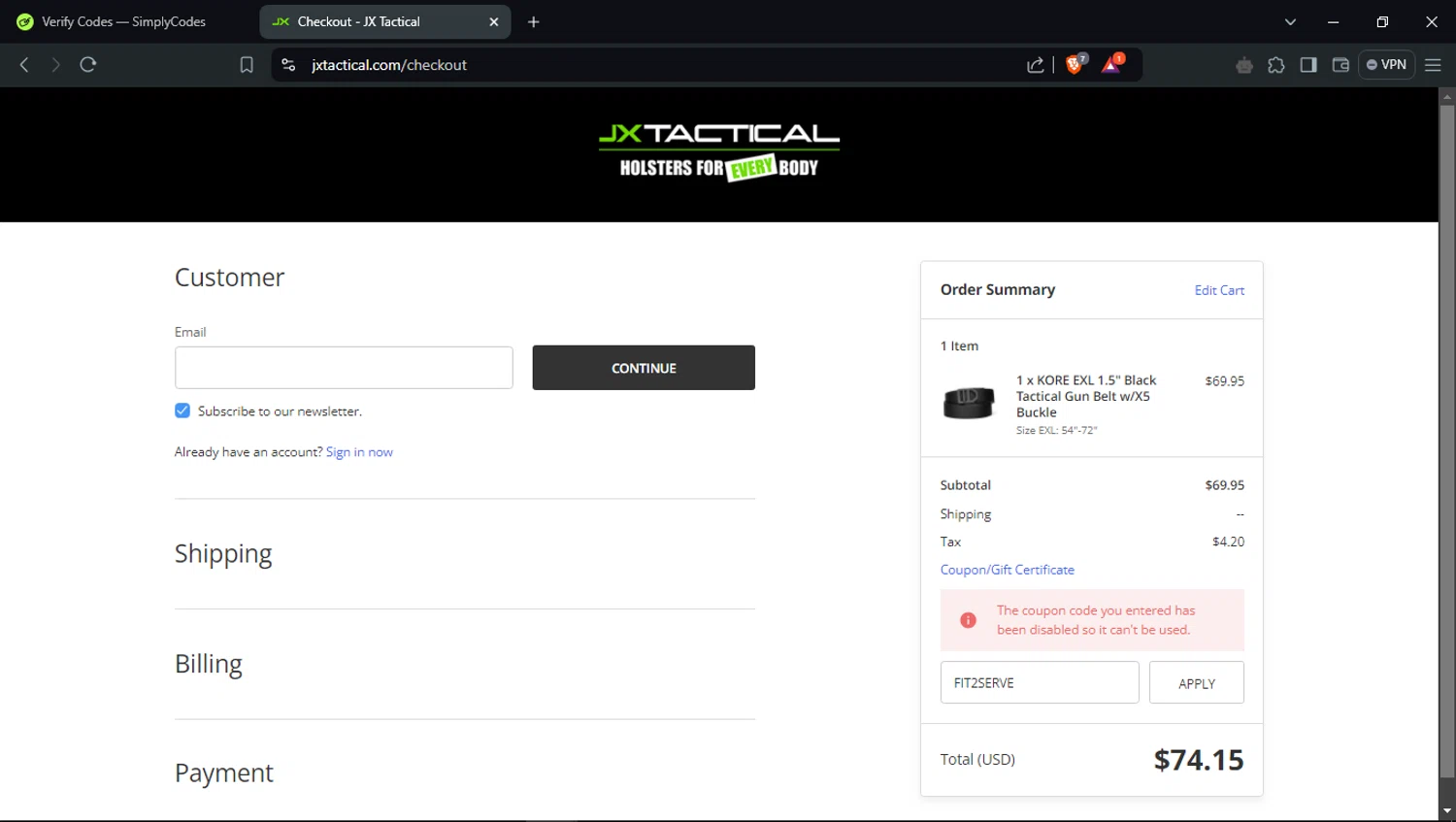Minimize the browser window
The image size is (1456, 822).
[x=1333, y=21]
